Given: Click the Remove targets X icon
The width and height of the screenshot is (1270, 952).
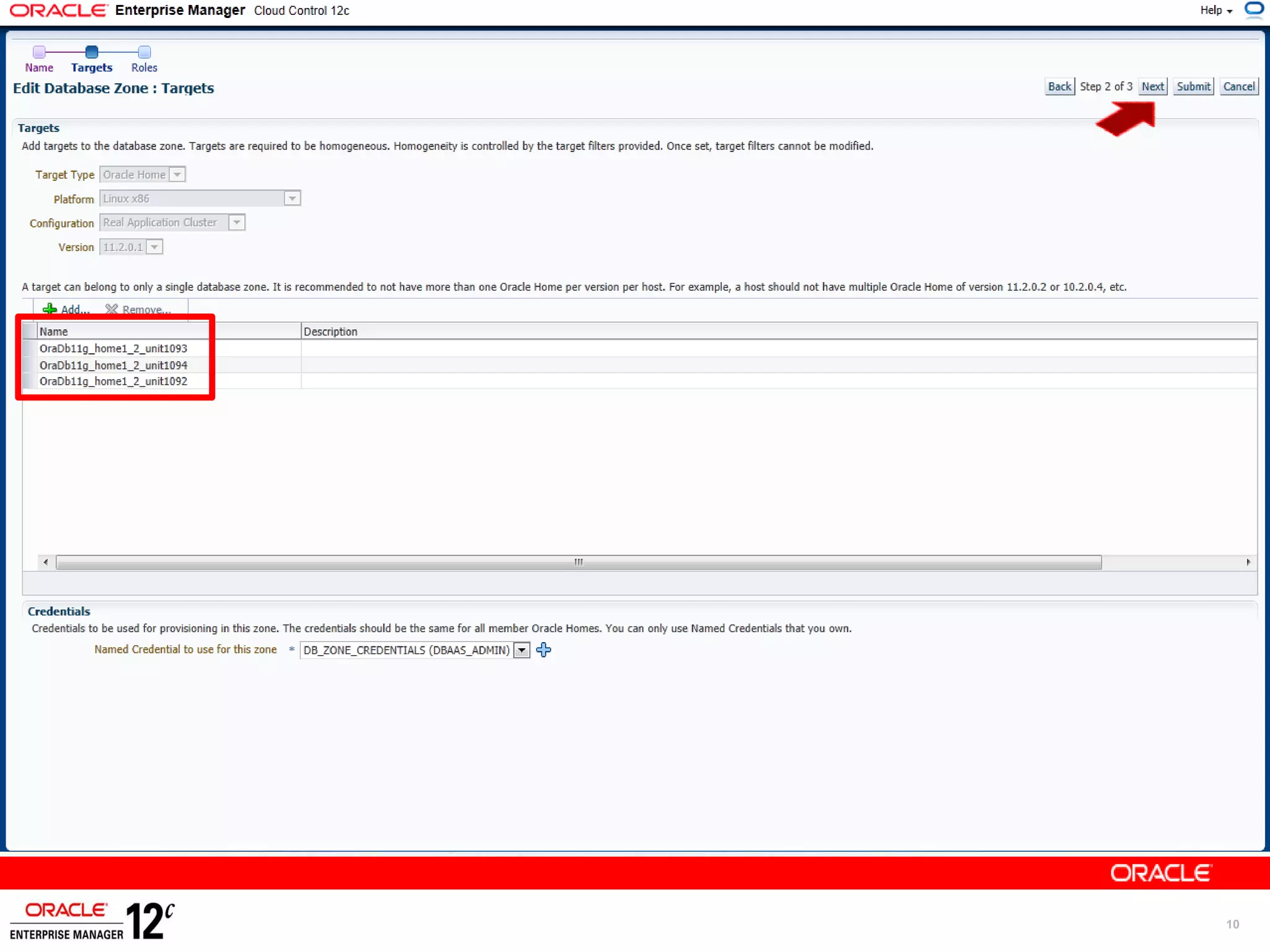Looking at the screenshot, I should pos(112,309).
